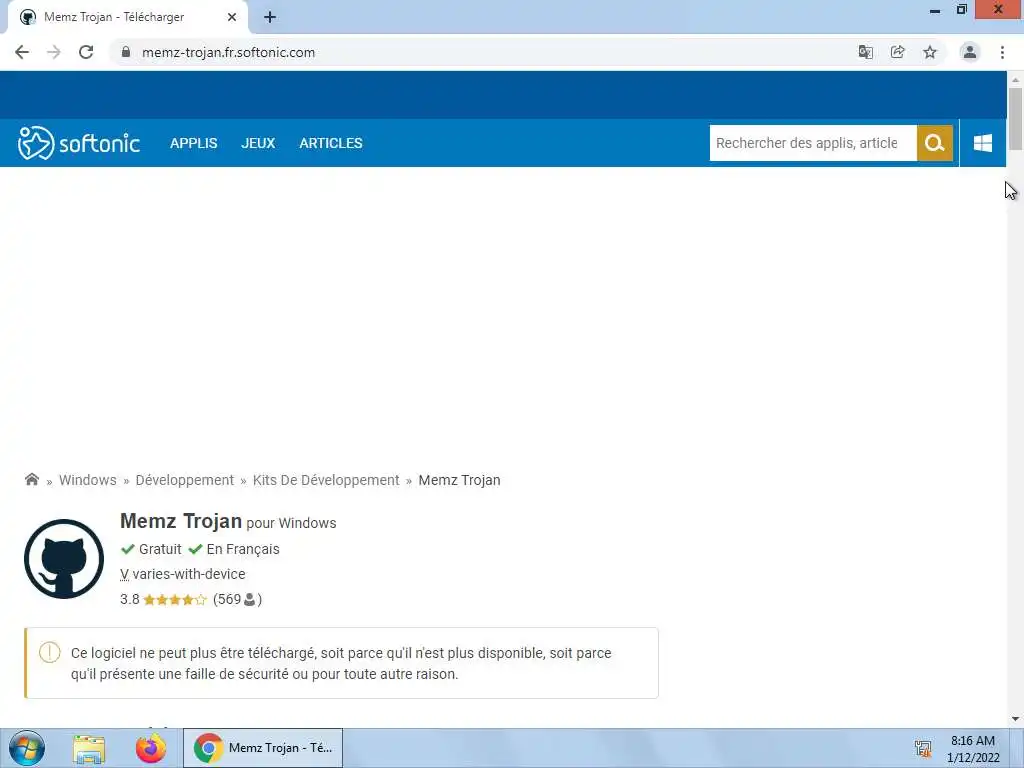Open the ARTICLES menu
This screenshot has height=768, width=1024.
tap(330, 143)
